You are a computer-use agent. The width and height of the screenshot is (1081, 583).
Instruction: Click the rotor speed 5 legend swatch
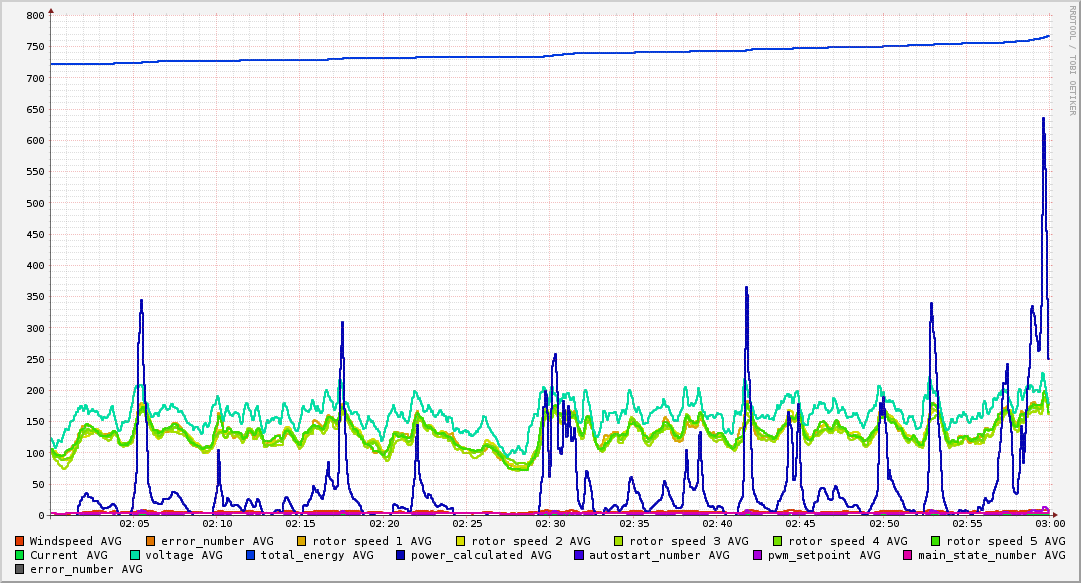pyautogui.click(x=936, y=541)
